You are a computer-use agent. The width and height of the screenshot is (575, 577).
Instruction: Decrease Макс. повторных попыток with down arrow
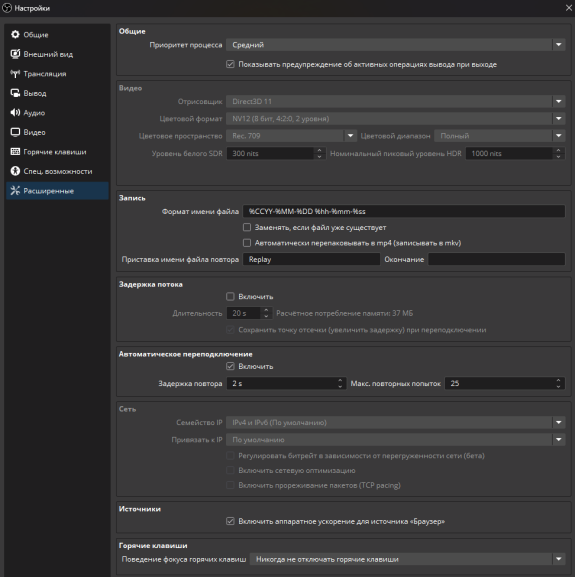click(558, 386)
